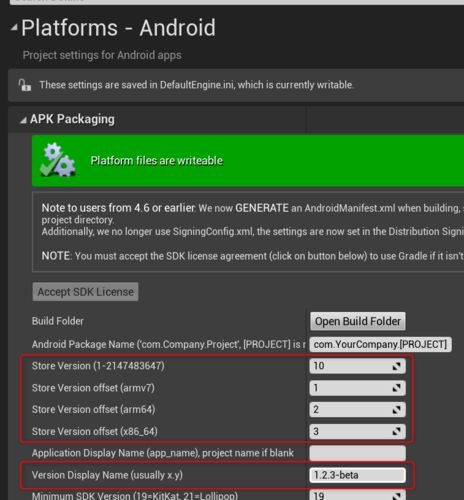Click the Minimum SDK Version spinner arrow icon
This screenshot has width=464, height=500.
pos(396,496)
